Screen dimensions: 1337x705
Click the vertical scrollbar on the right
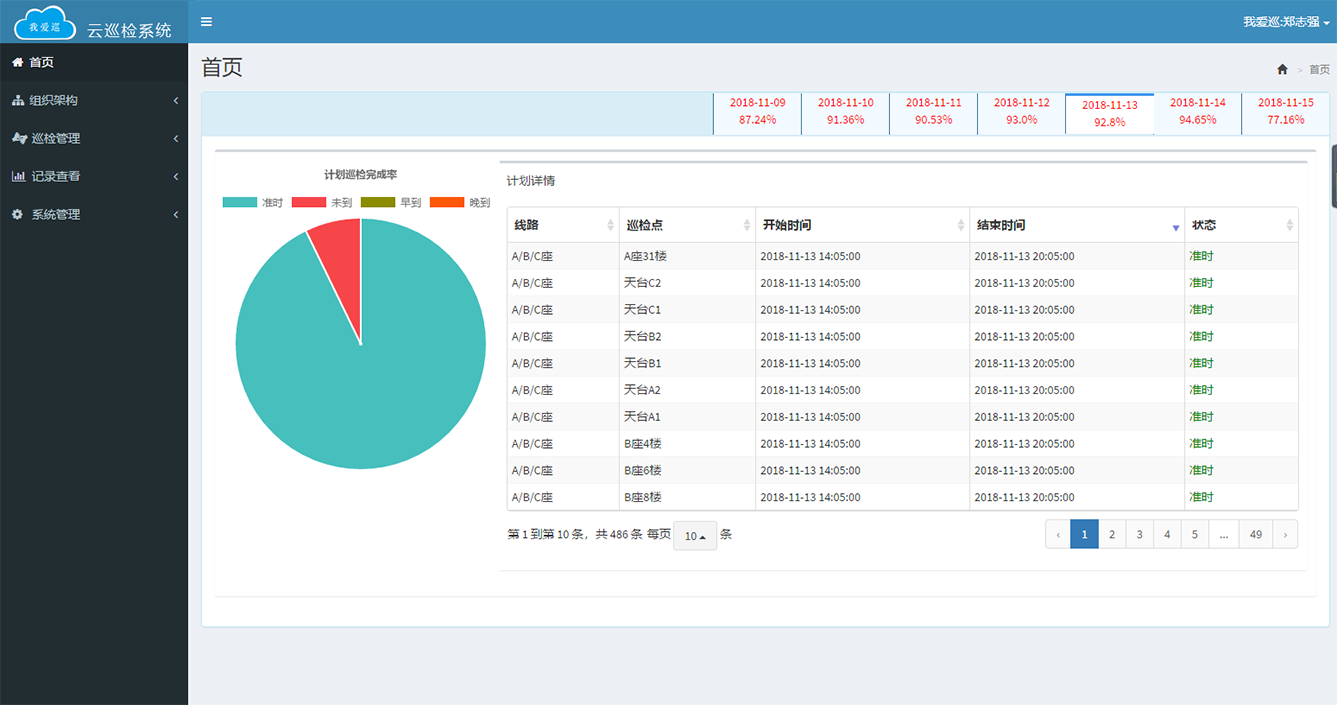(x=1331, y=175)
